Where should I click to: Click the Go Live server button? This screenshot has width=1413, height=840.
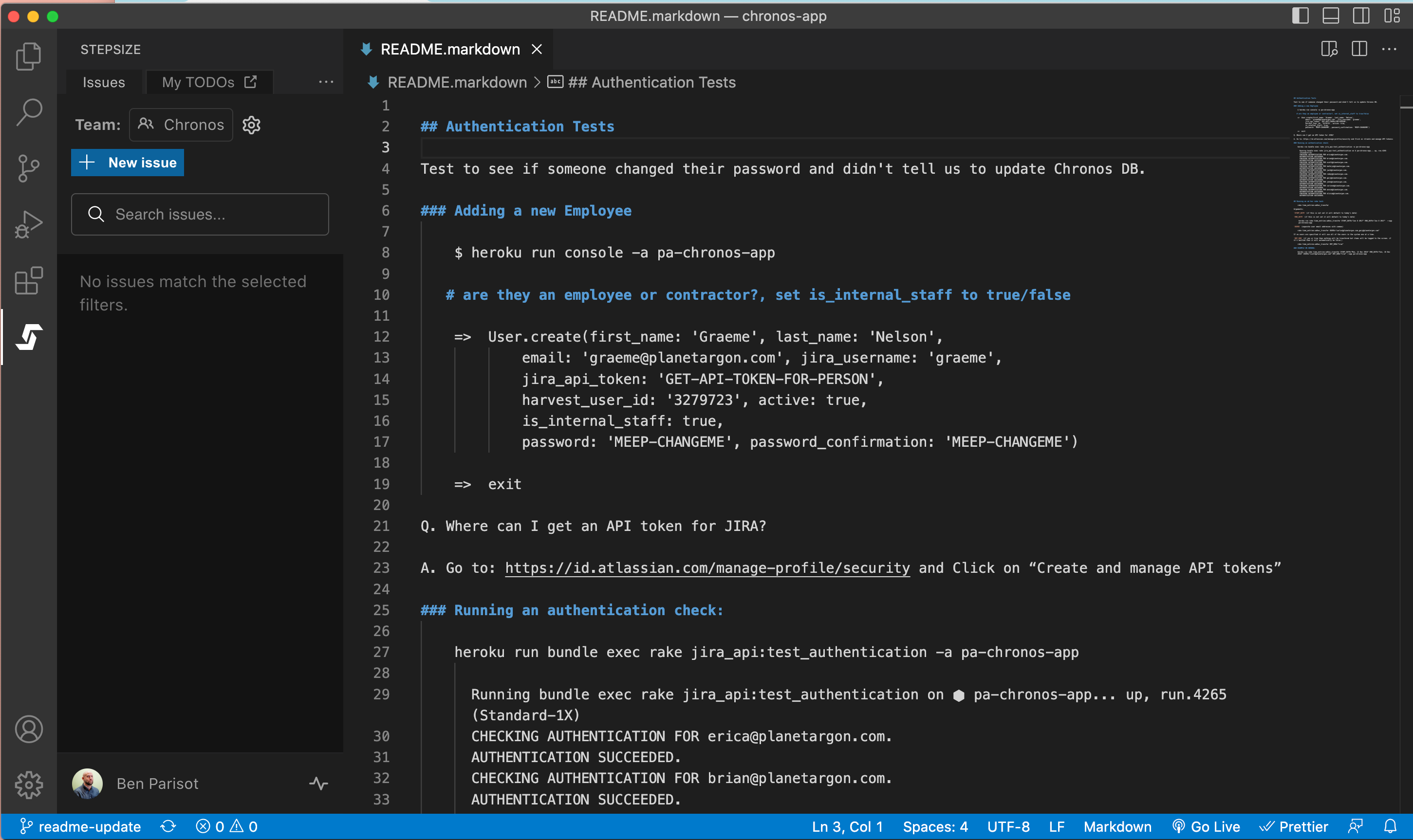tap(1206, 826)
